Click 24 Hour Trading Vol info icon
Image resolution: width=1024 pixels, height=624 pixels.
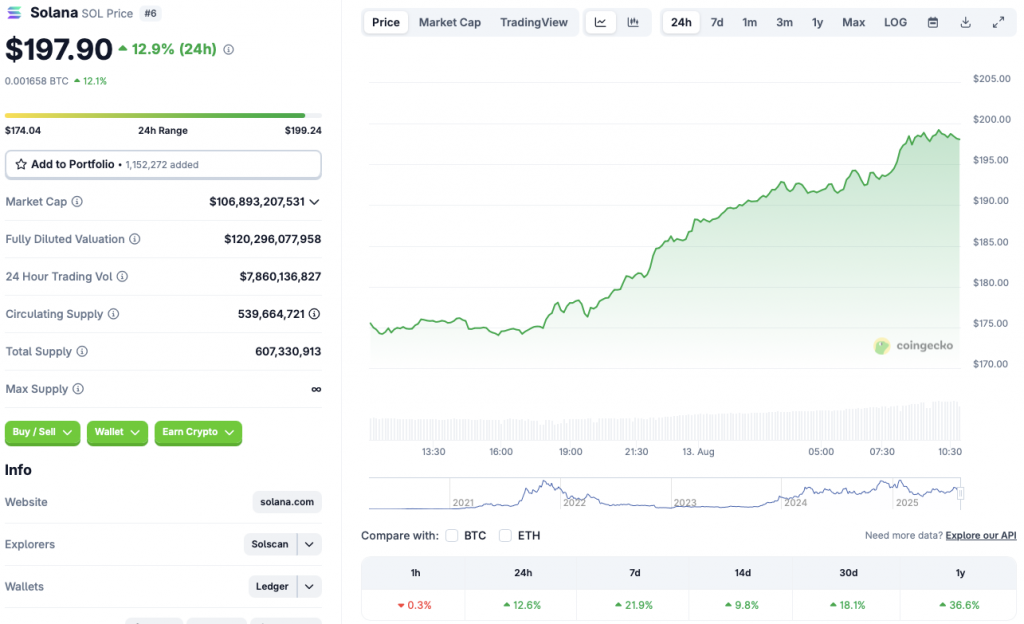pos(122,276)
